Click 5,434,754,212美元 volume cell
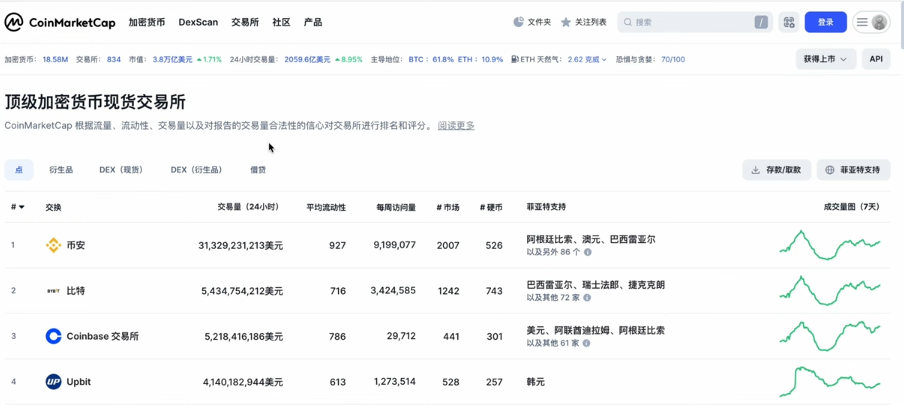 (242, 291)
